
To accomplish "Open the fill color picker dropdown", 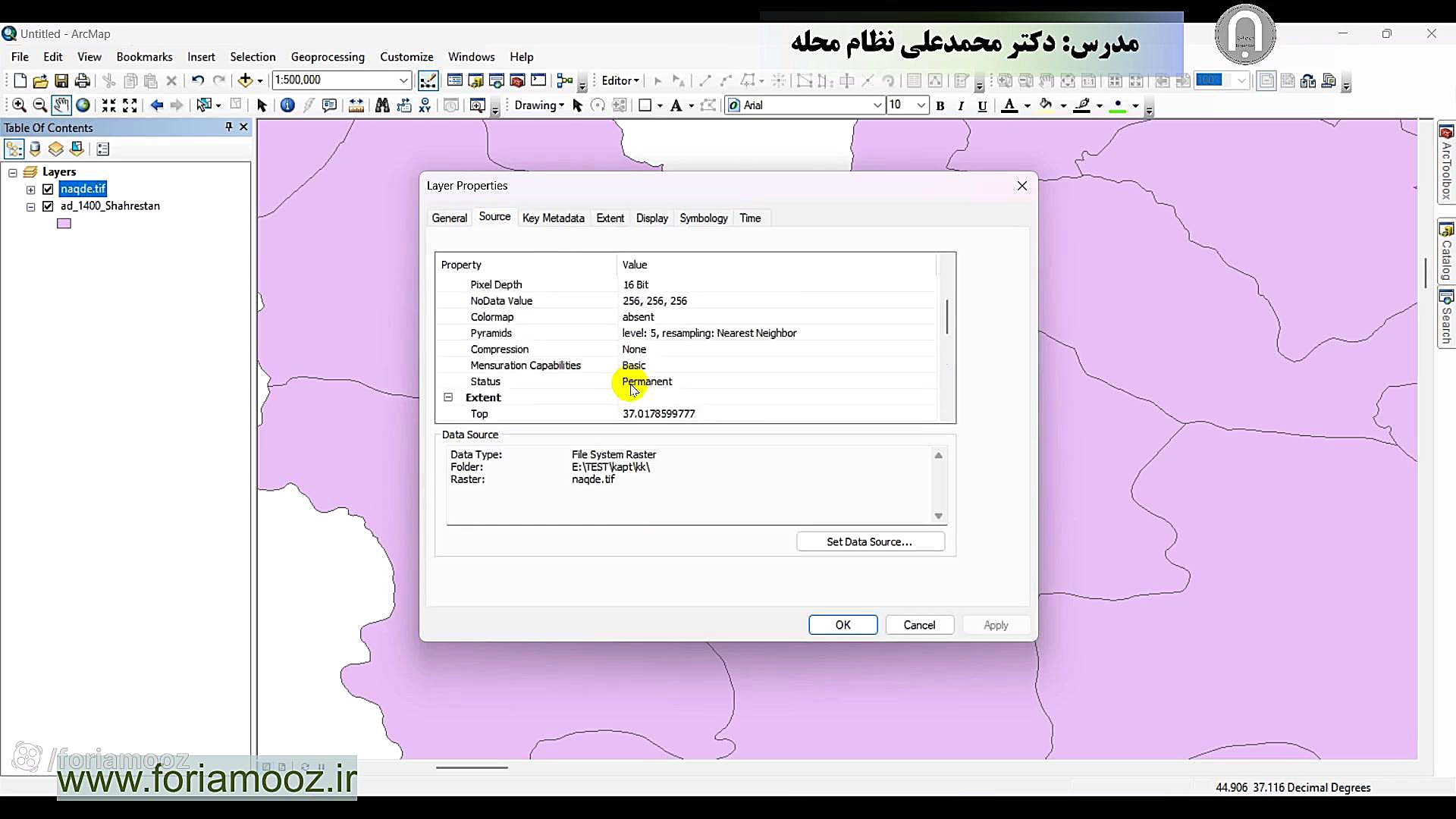I will (x=1063, y=106).
